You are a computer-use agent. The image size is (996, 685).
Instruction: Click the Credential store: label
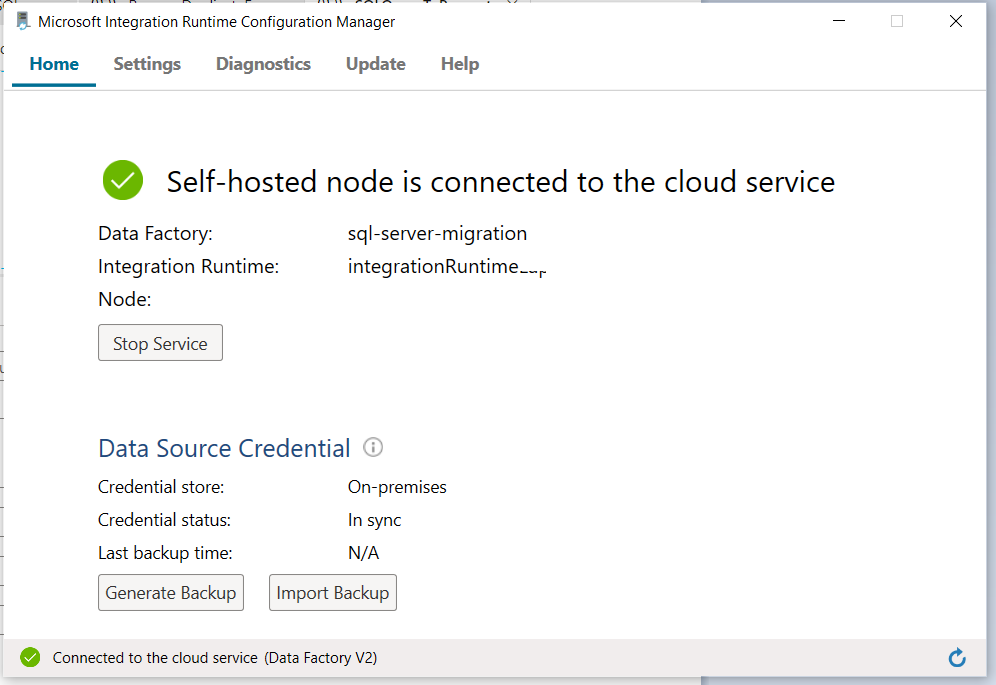[161, 487]
